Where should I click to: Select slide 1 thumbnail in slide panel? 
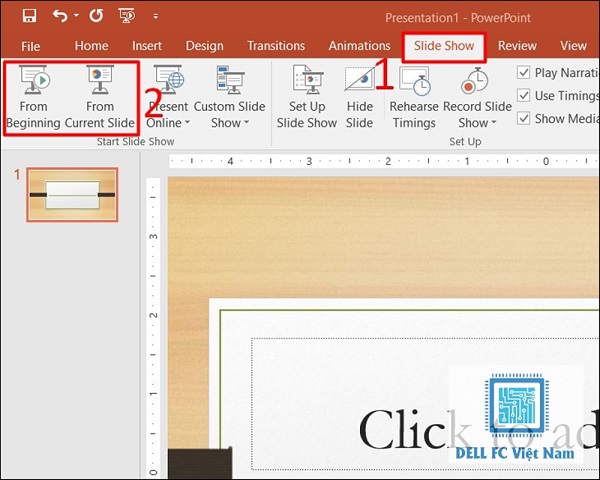tap(72, 195)
